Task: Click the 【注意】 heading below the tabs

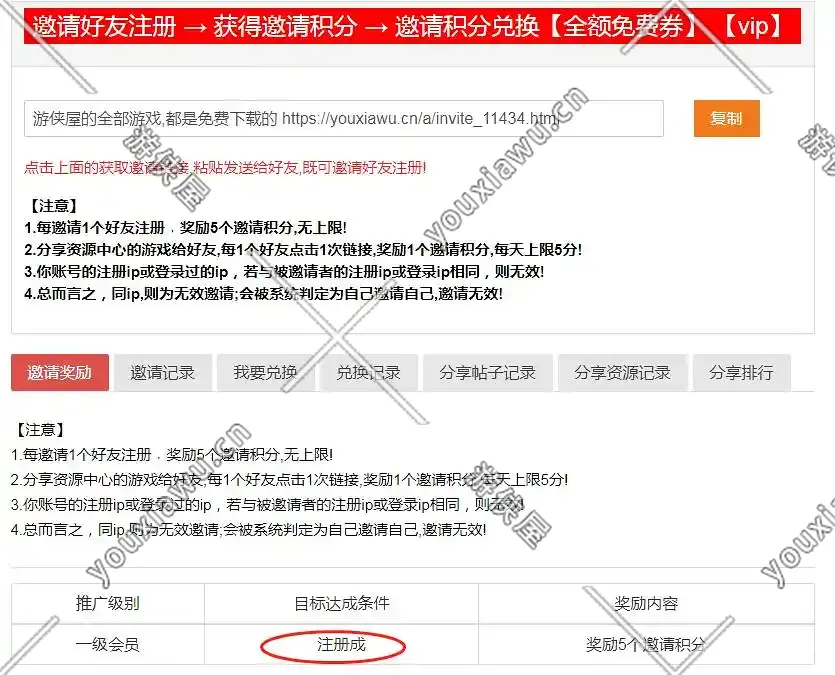Action: coord(40,430)
